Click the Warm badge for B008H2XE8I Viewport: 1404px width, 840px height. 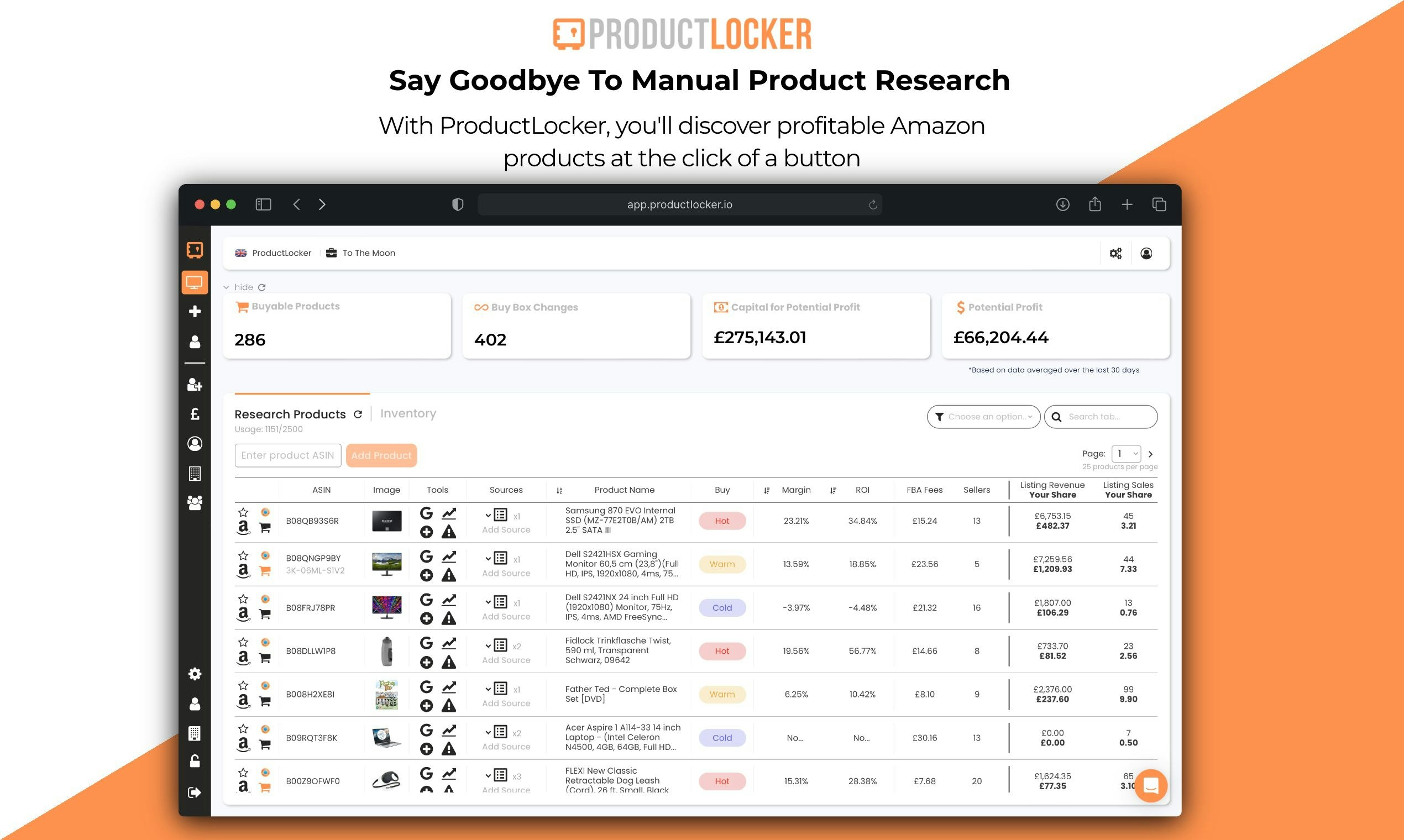(722, 695)
